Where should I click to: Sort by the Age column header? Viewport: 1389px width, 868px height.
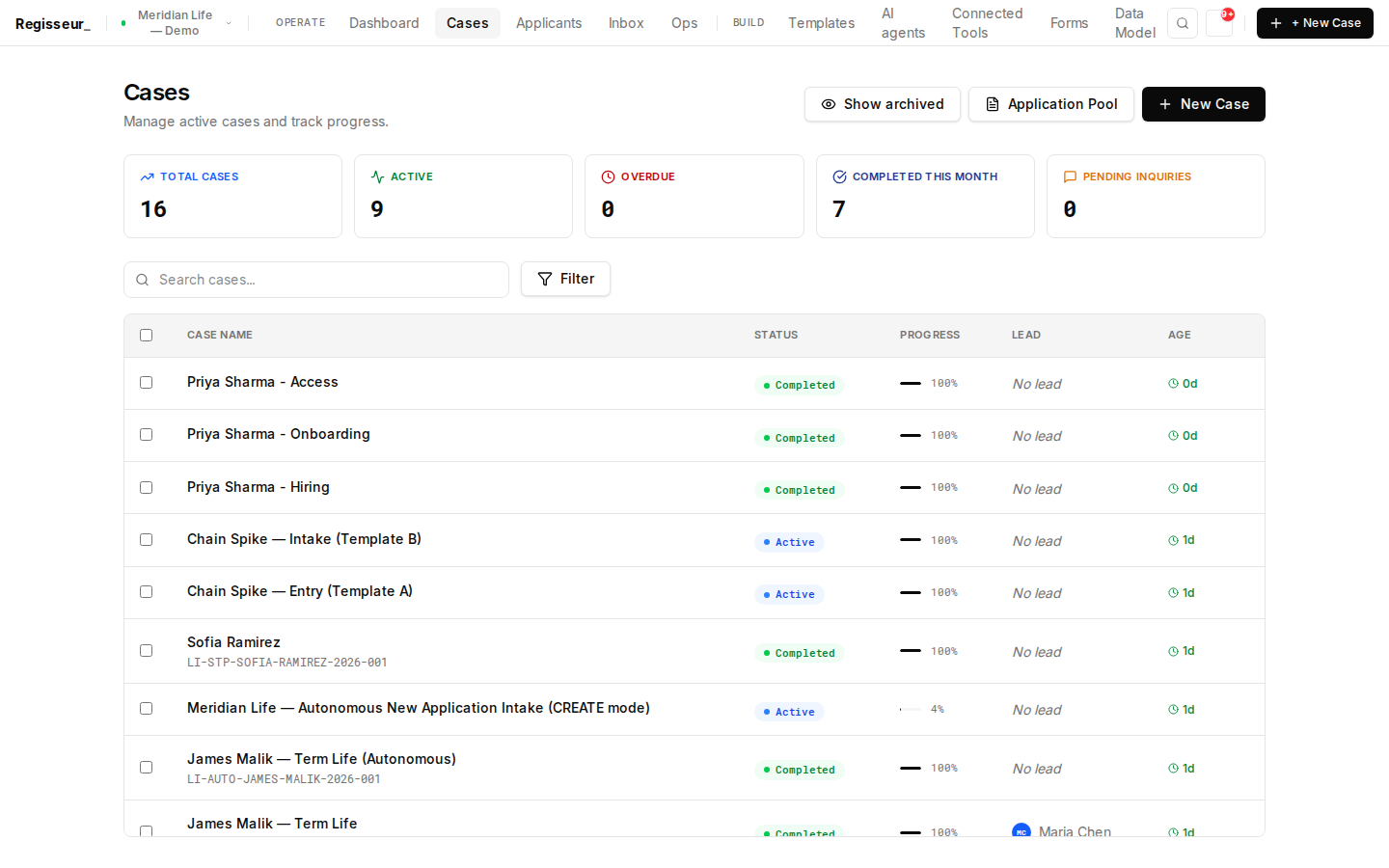(x=1180, y=335)
